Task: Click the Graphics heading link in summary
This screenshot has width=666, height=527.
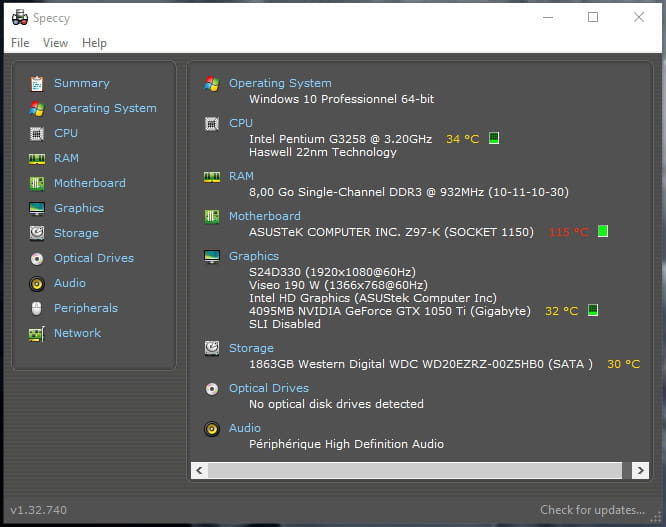Action: pos(254,256)
